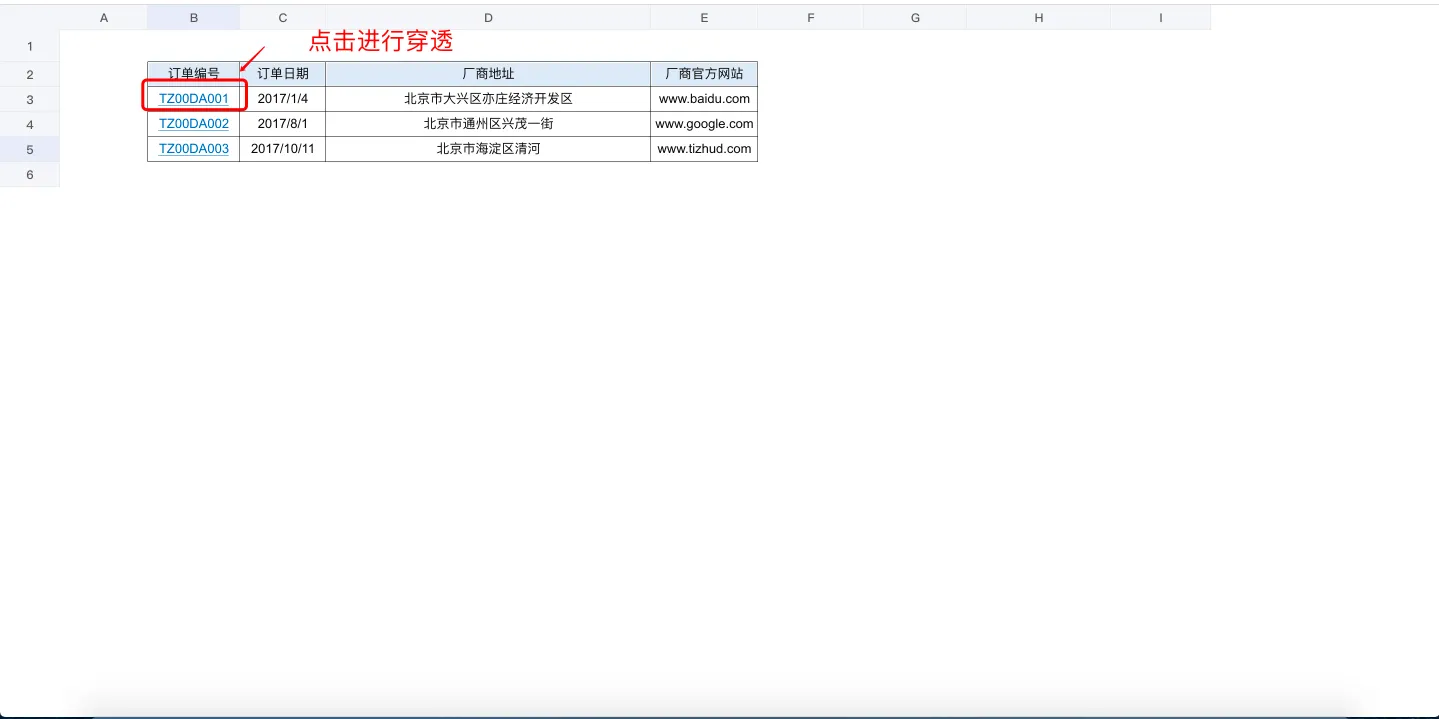Select row 2 header
Viewport: 1439px width, 719px height.
30,74
